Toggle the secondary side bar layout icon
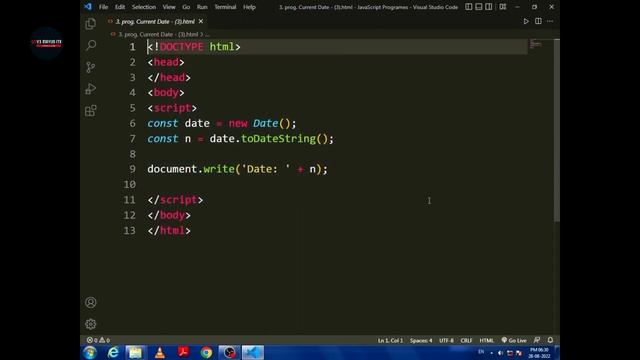640x360 pixels. [489, 7]
